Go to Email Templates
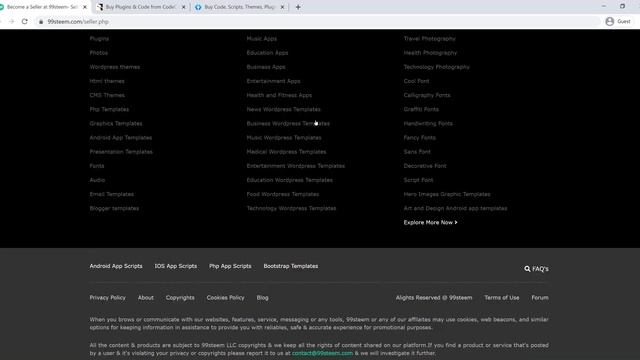This screenshot has width=640, height=360. [x=112, y=194]
